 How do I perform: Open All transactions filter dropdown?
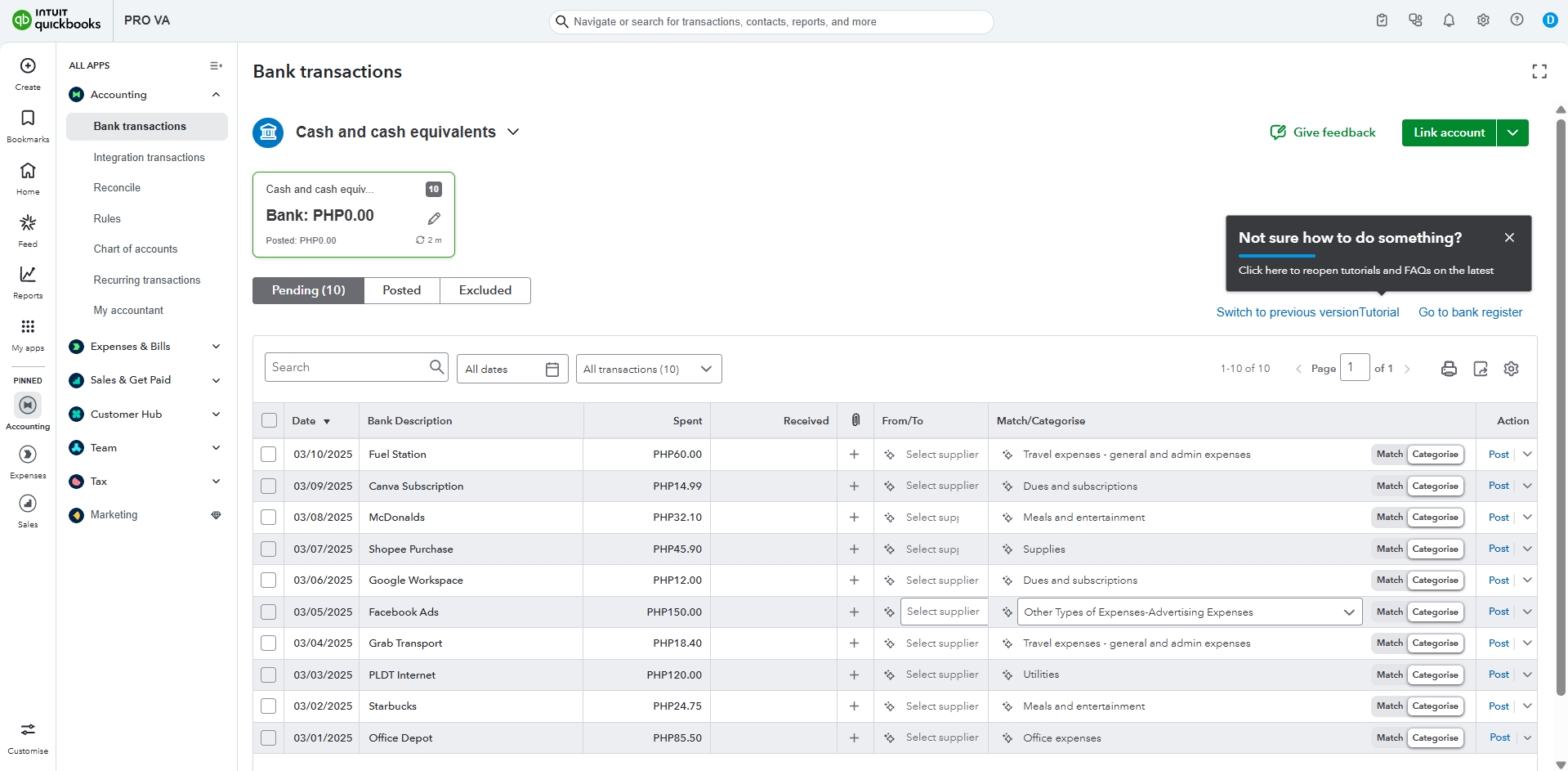click(x=648, y=369)
